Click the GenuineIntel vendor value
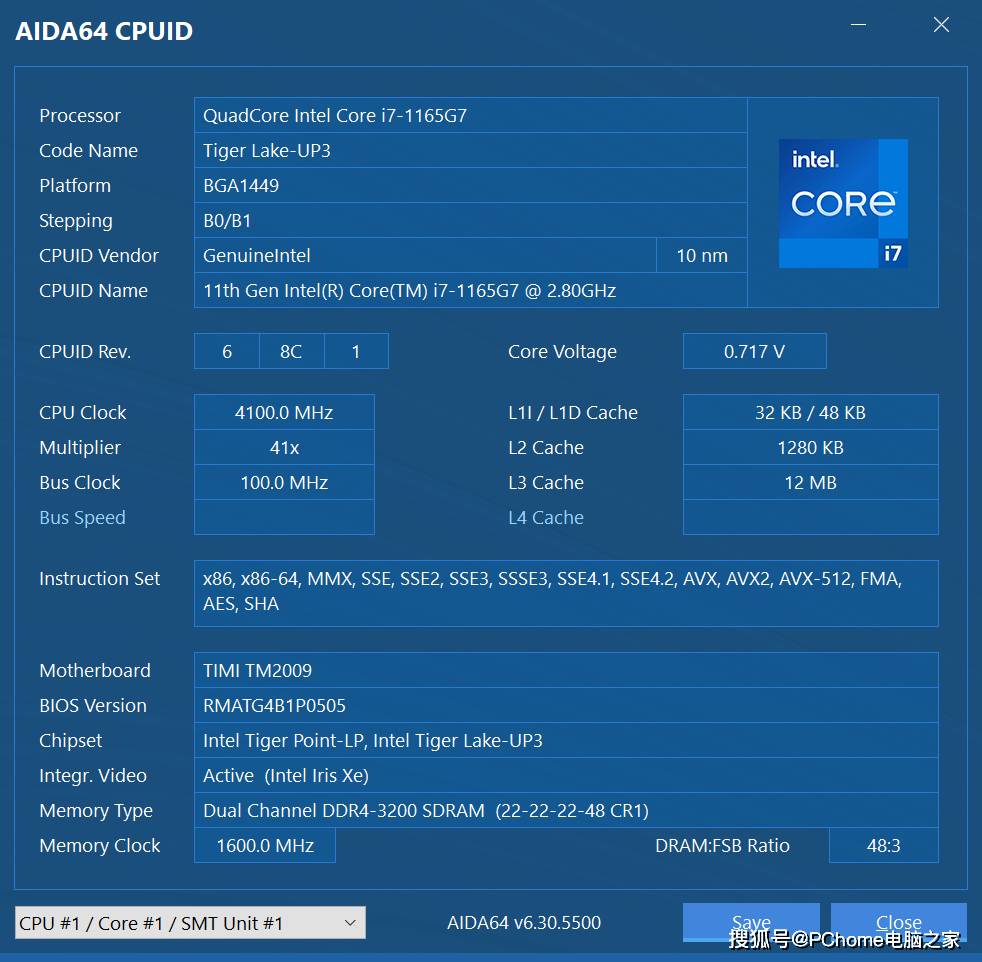The width and height of the screenshot is (982, 962). [425, 256]
